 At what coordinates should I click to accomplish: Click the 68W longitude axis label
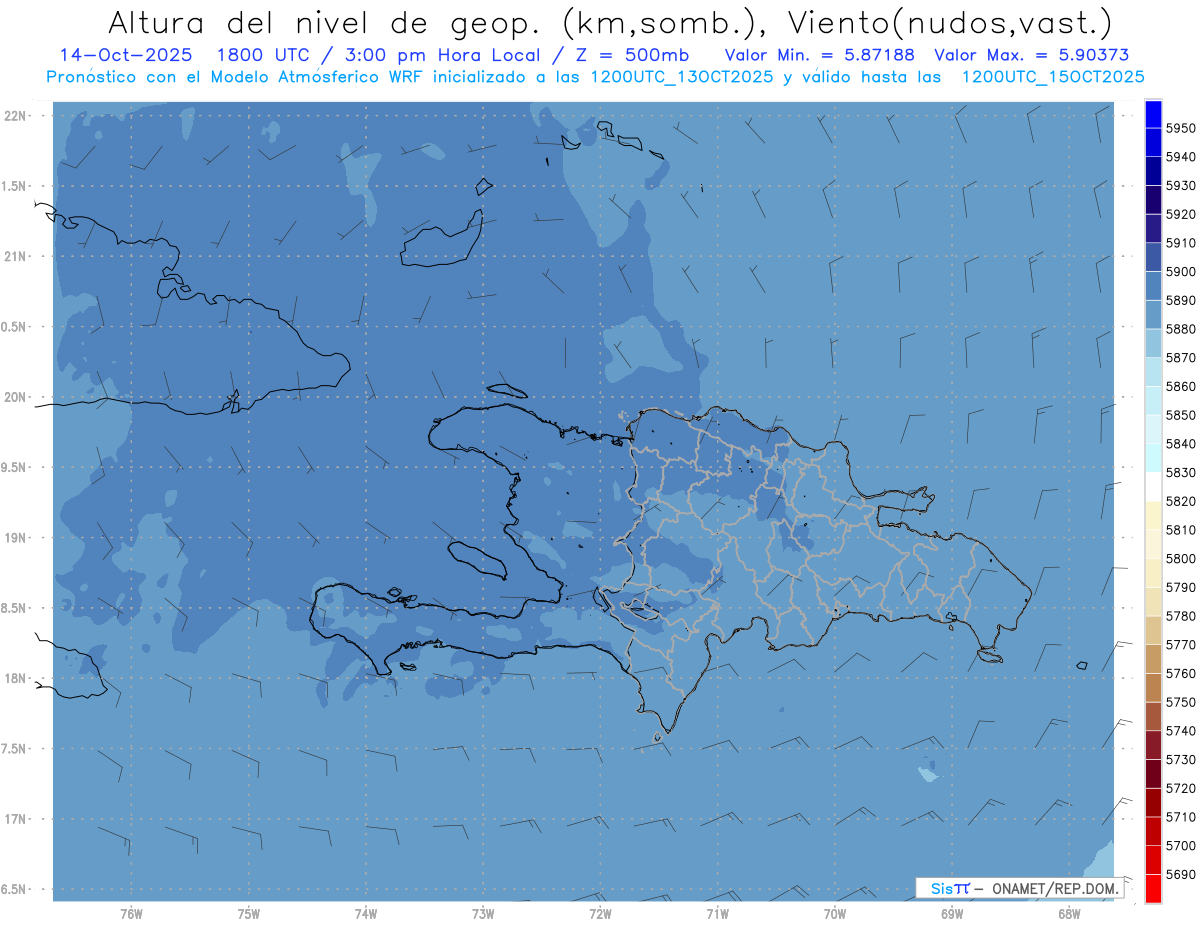1069,913
